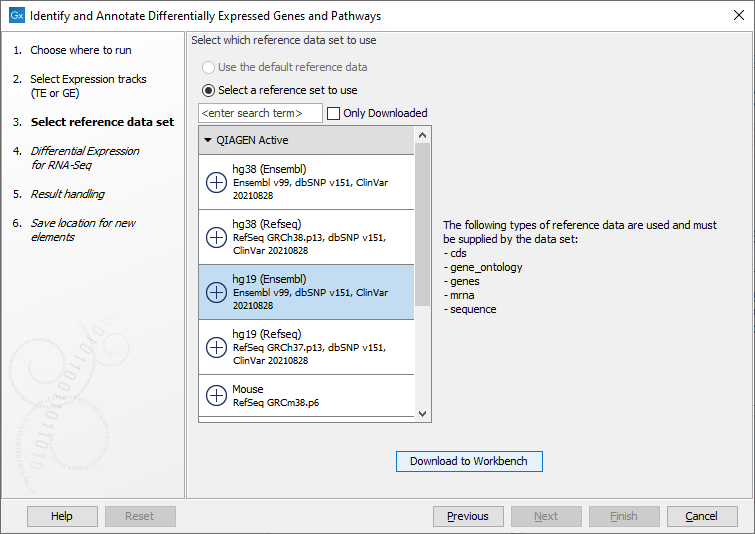Click the plus icon for hg19 (Ensembl)
Image resolution: width=755 pixels, height=534 pixels.
pos(216,292)
